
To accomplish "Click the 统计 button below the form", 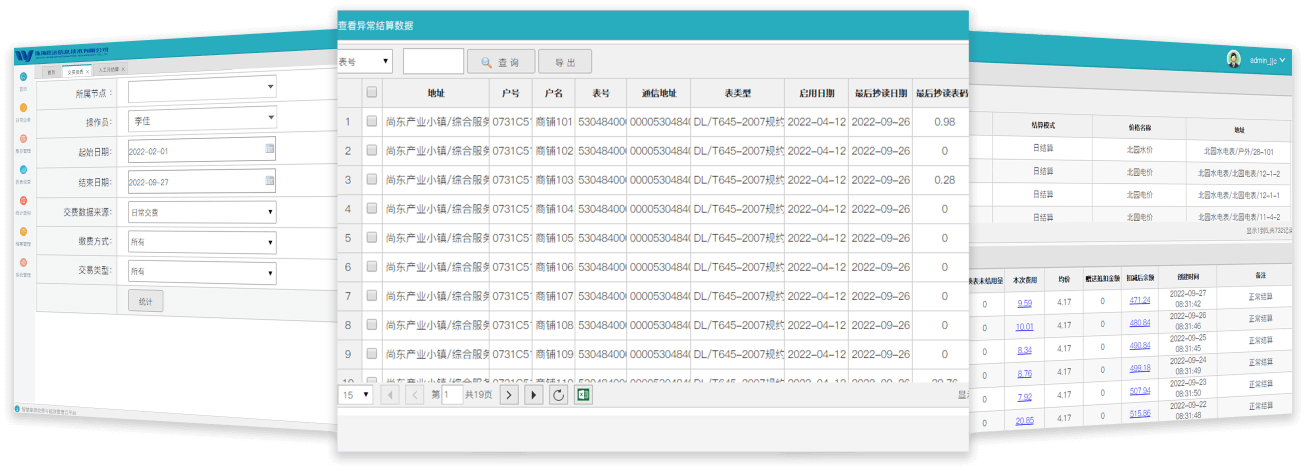I will click(x=146, y=300).
